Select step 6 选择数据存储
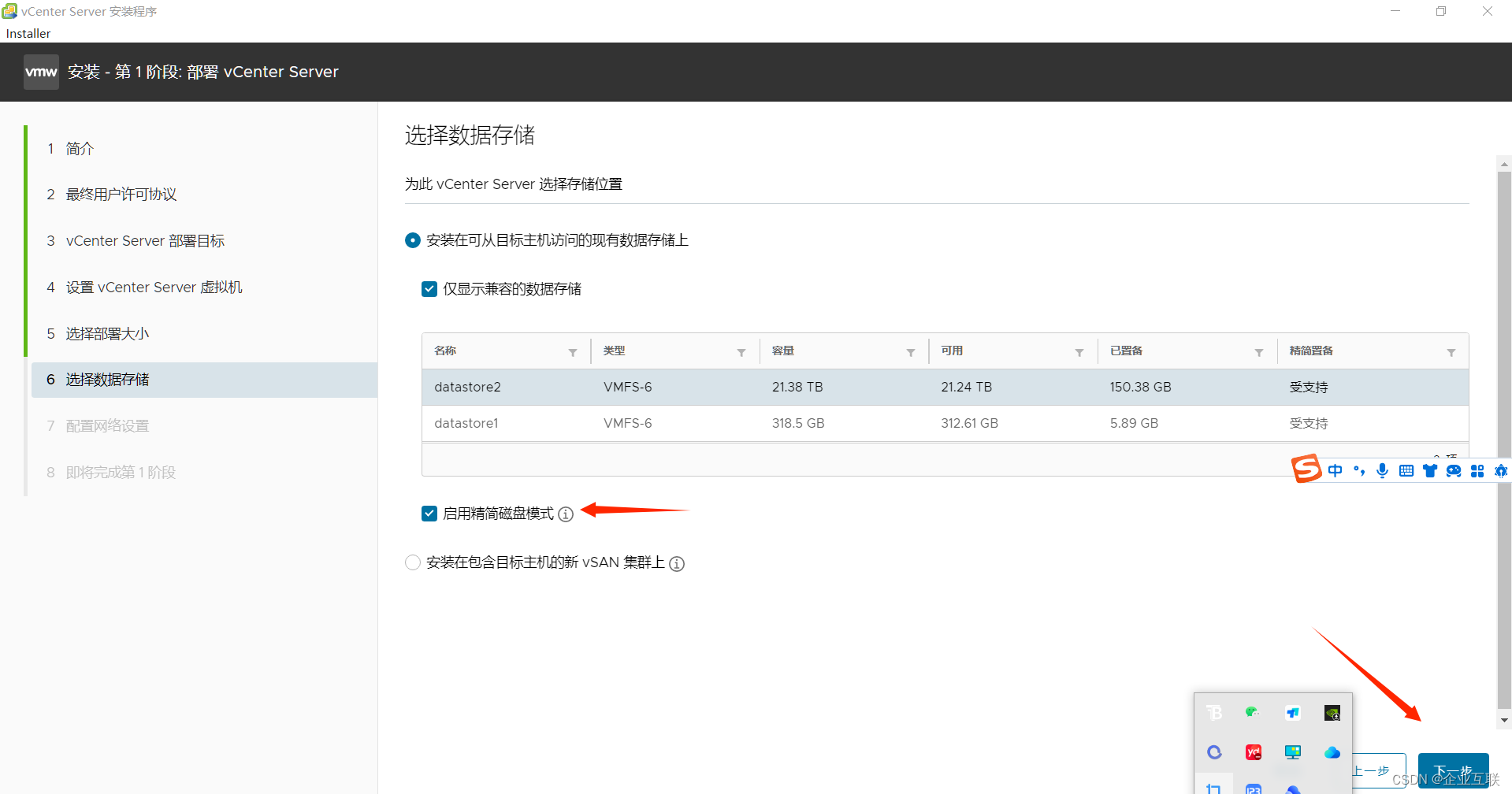Screen dimensions: 1512x794 pyautogui.click(x=203, y=380)
